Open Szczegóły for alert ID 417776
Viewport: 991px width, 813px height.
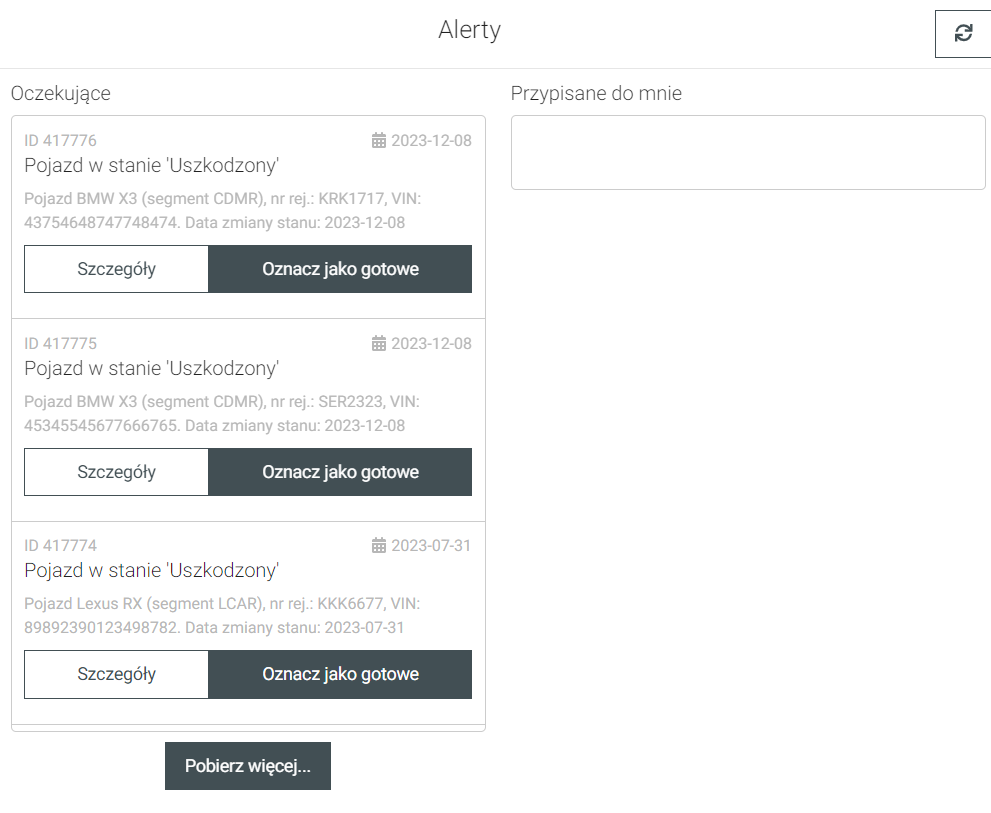click(116, 269)
